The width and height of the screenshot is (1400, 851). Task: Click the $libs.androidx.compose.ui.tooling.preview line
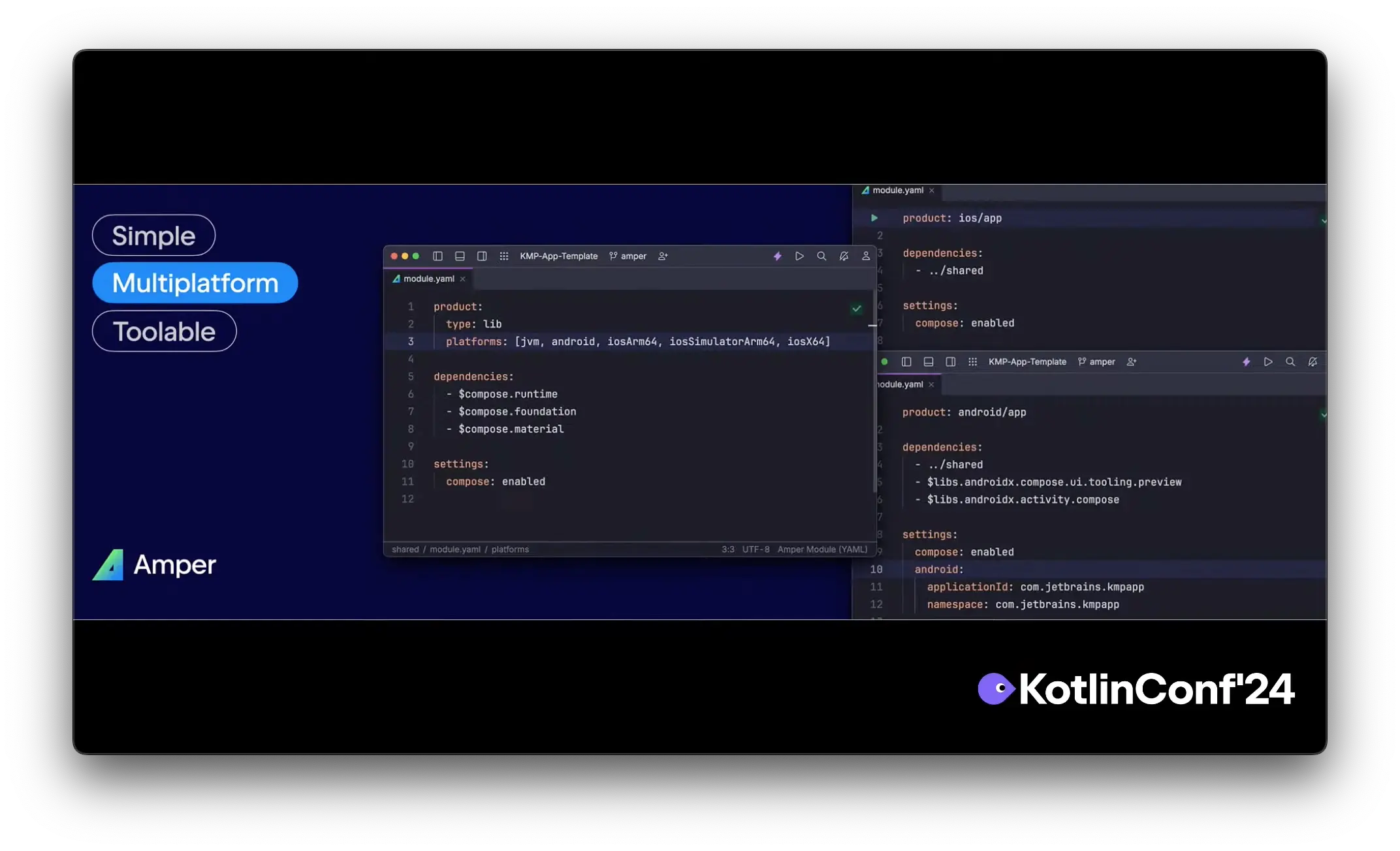tap(1055, 482)
